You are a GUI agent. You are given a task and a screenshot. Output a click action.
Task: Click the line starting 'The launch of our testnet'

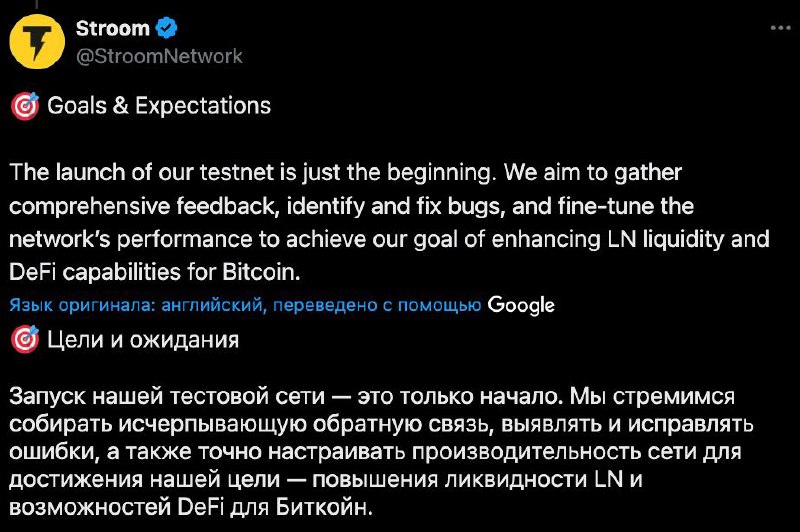click(345, 172)
